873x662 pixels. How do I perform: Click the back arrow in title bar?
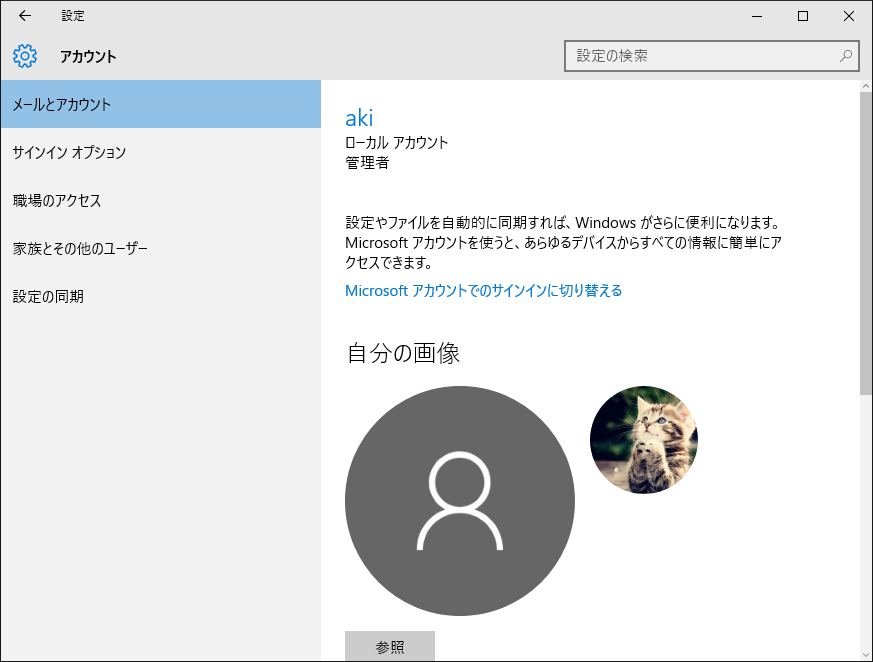[x=25, y=16]
